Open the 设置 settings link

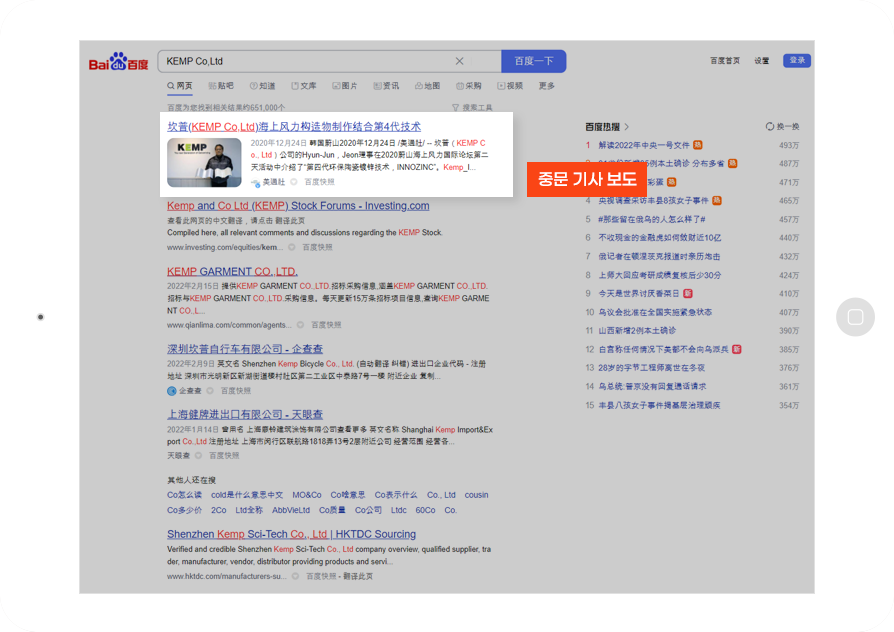(762, 61)
